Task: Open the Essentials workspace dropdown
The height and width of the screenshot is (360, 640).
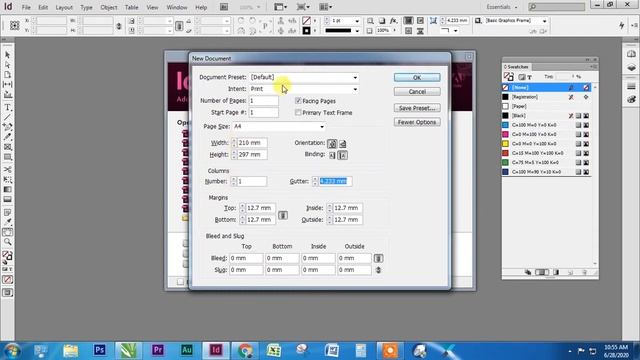Action: (x=502, y=7)
